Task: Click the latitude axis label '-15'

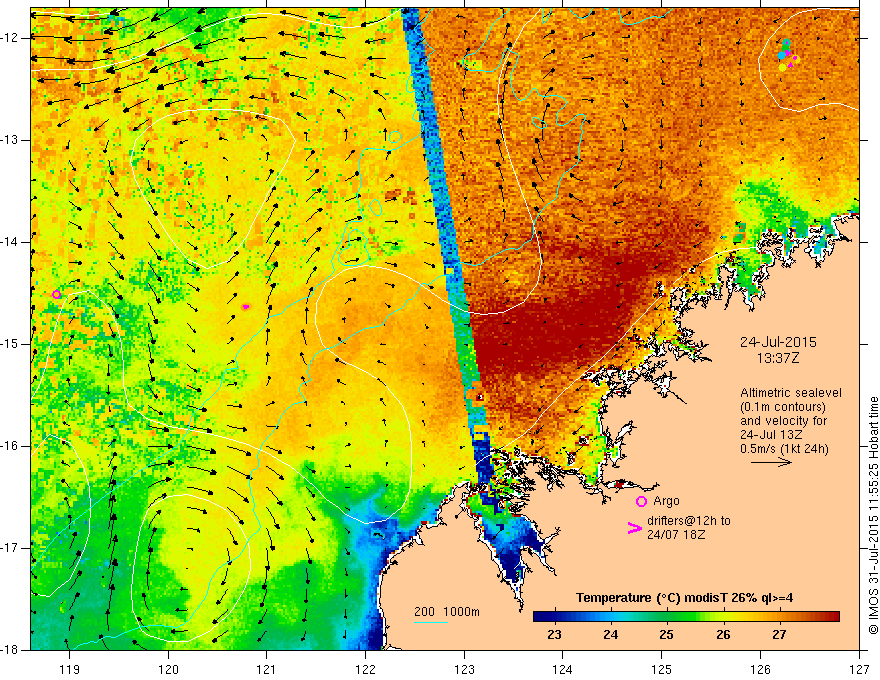Action: tap(11, 344)
